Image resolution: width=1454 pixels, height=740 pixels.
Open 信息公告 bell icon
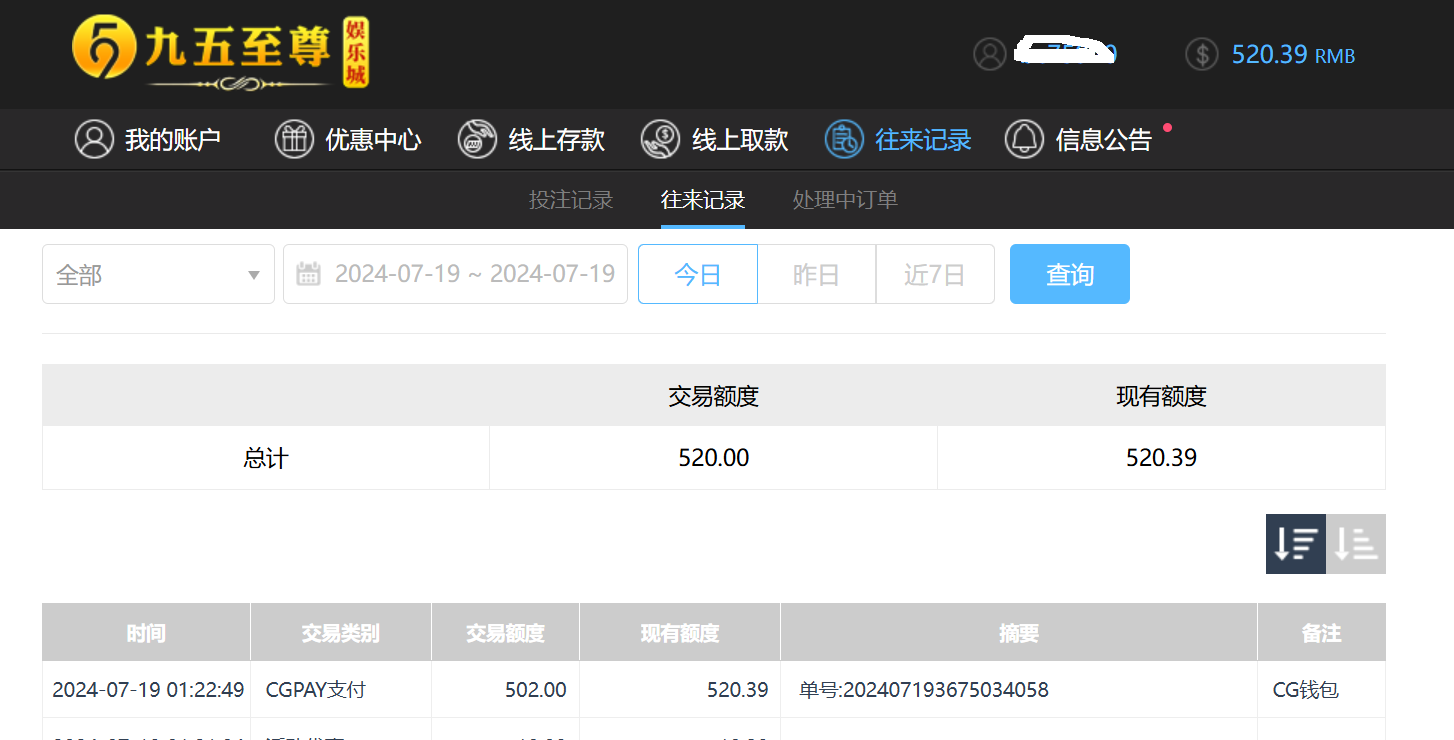pyautogui.click(x=1024, y=139)
